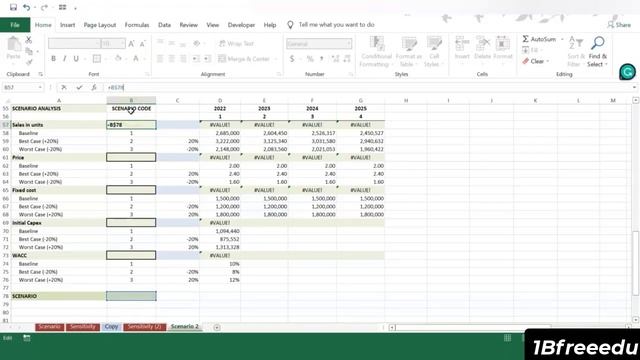Open the Merge & Center dropdown arrow

click(276, 59)
